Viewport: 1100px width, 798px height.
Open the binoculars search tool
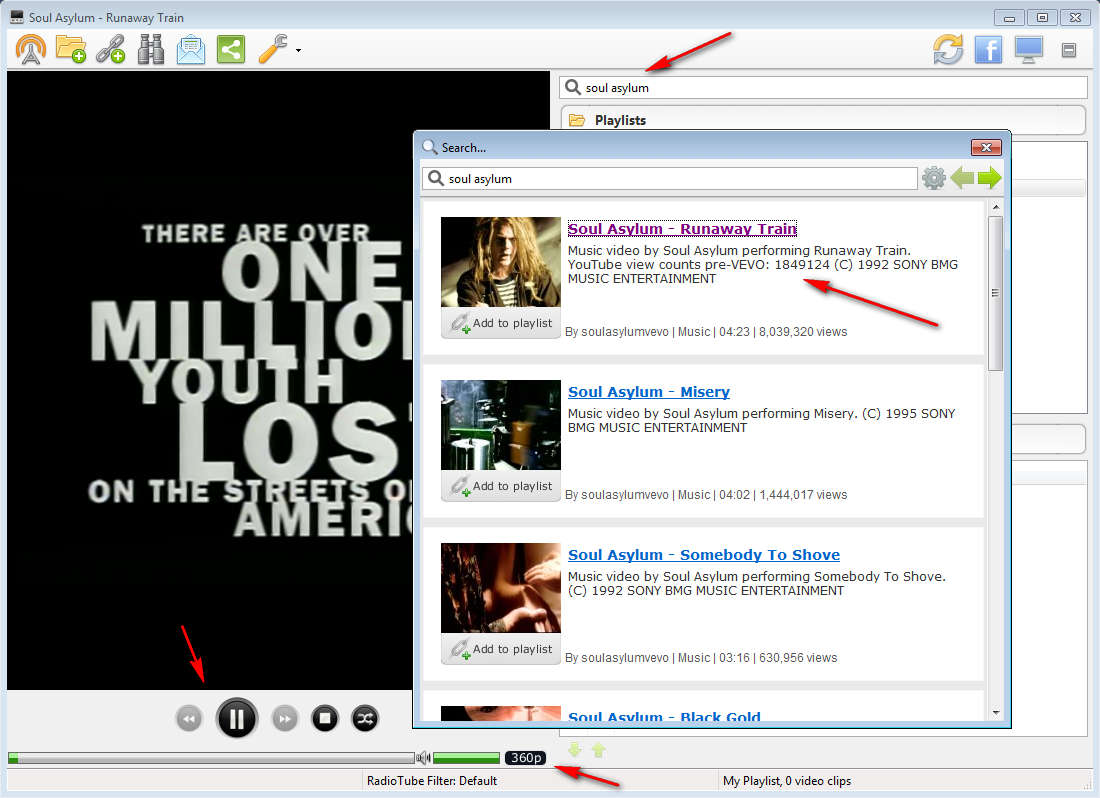[x=151, y=49]
